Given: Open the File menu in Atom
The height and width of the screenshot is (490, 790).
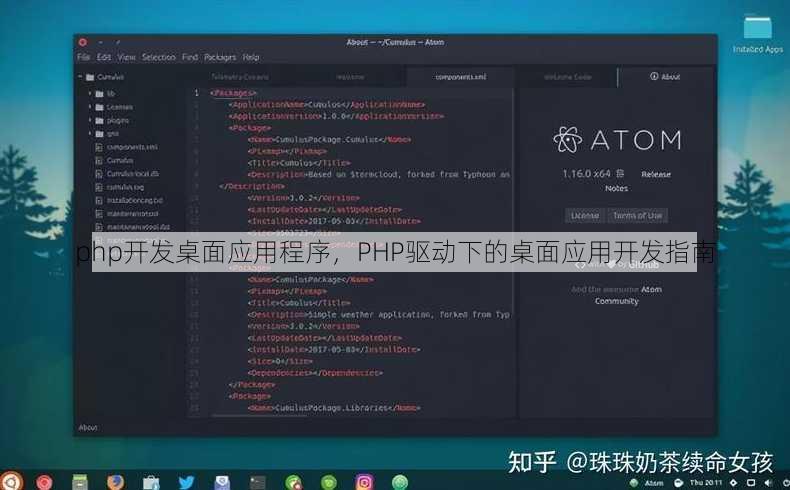Looking at the screenshot, I should click(84, 57).
